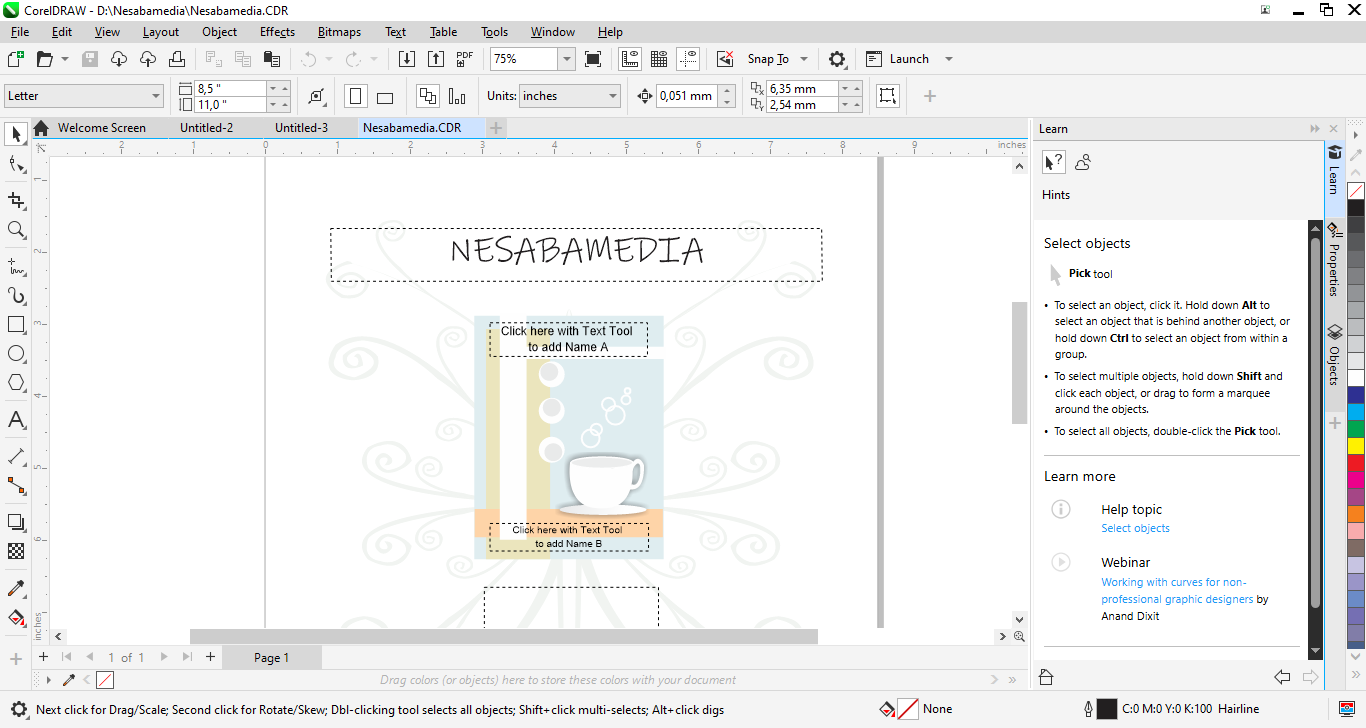Select the Zoom tool in toolbox
Image resolution: width=1366 pixels, height=728 pixels.
16,230
